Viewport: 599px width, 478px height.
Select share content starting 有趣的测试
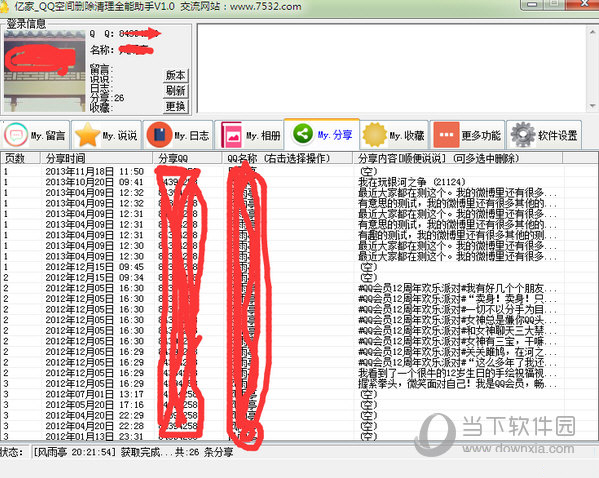[x=457, y=235]
